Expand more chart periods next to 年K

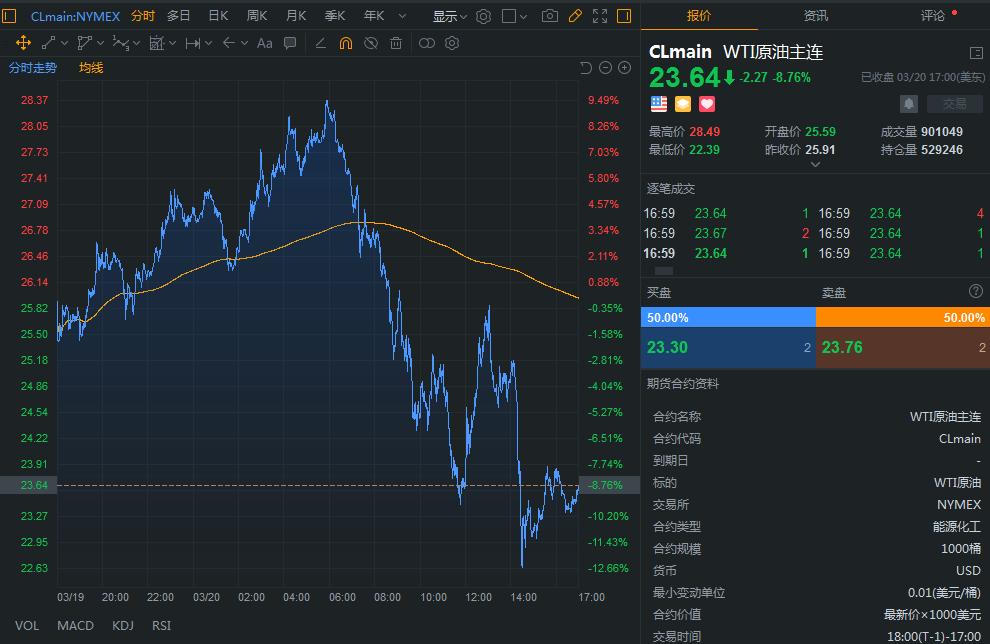[x=404, y=15]
